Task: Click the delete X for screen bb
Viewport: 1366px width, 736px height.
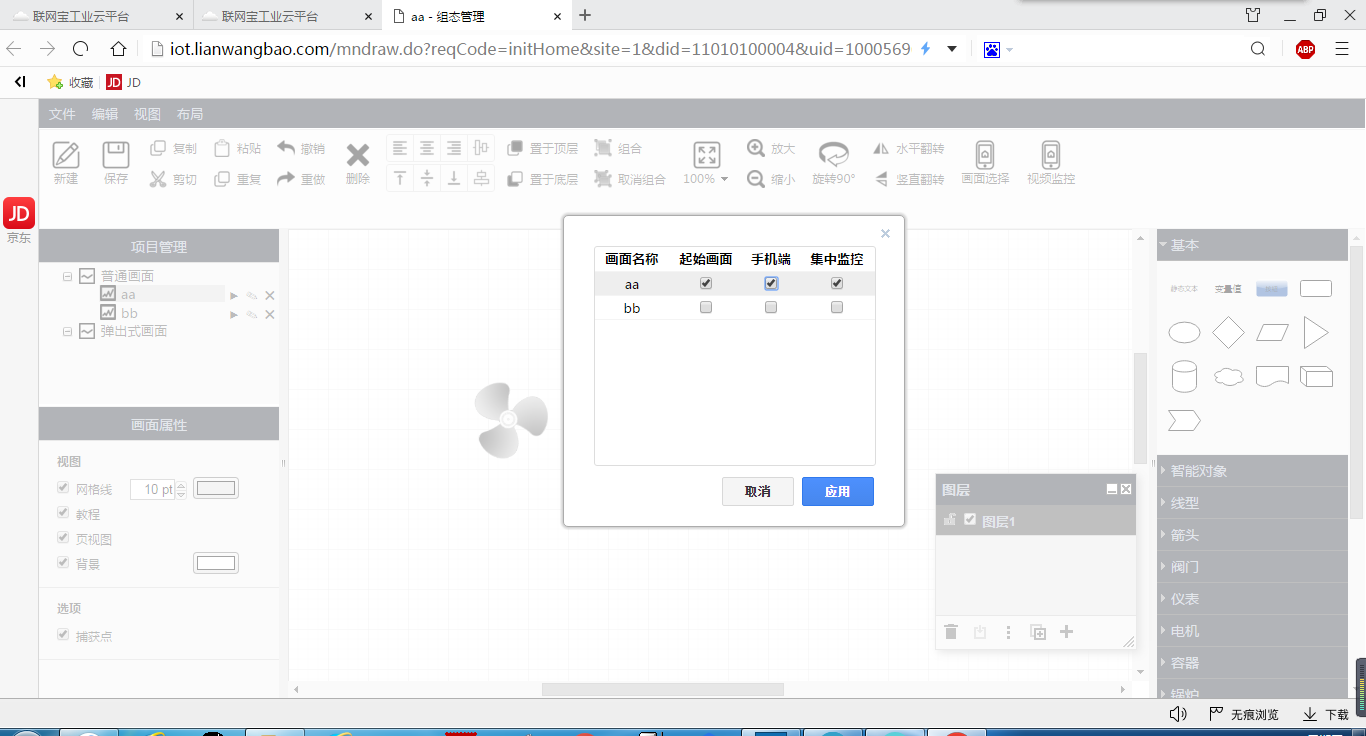Action: (x=270, y=314)
